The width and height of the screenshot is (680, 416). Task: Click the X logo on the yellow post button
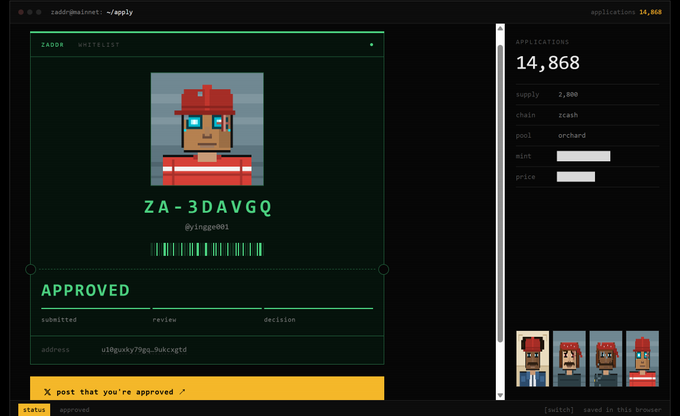point(47,392)
